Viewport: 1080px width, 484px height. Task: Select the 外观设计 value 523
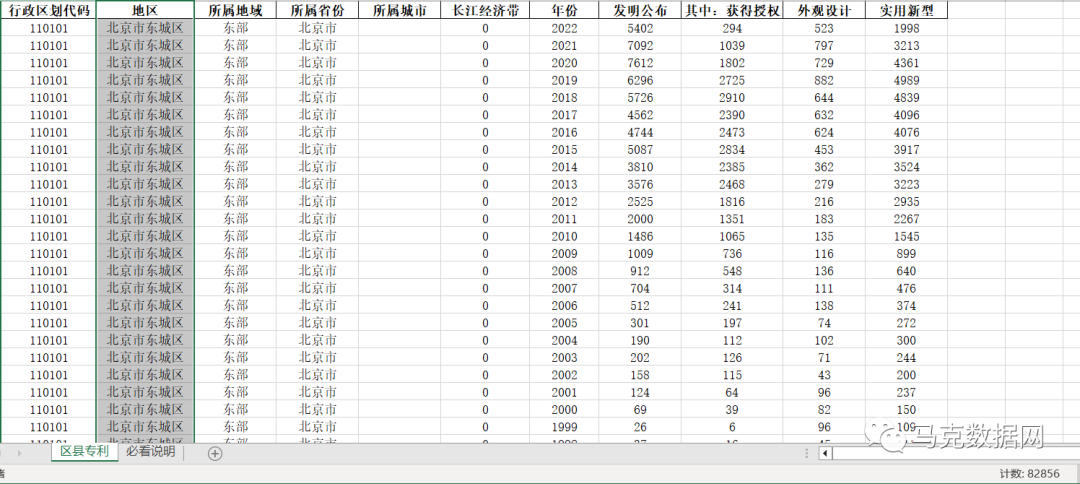pyautogui.click(x=824, y=28)
